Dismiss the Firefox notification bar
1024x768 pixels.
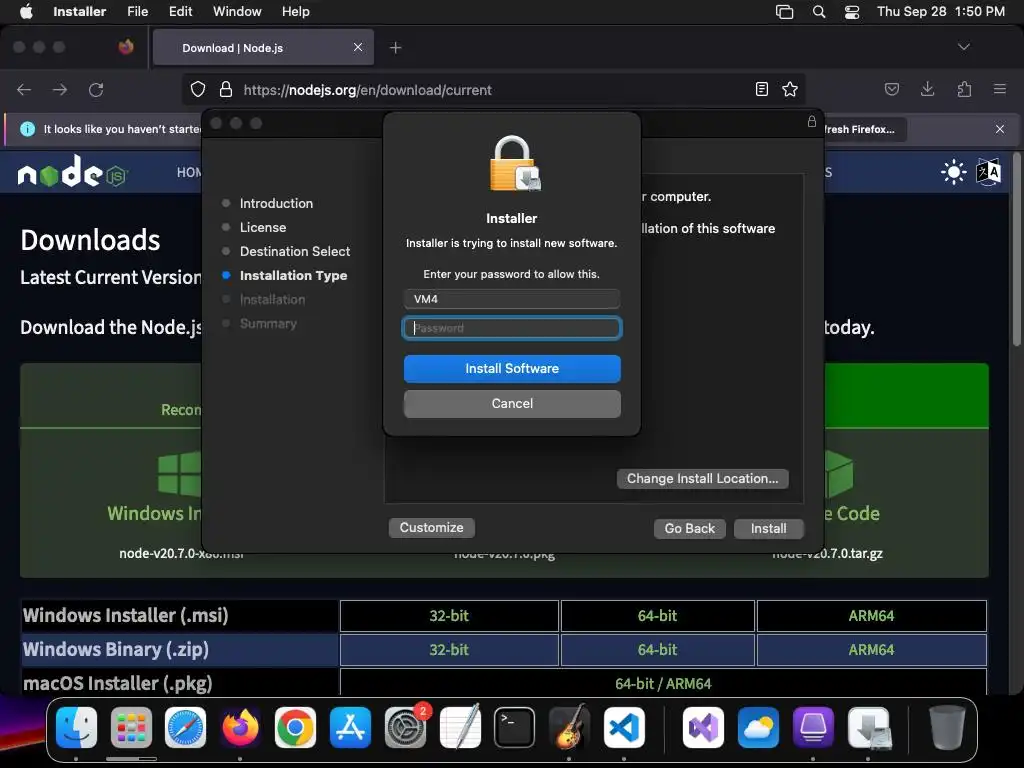[1000, 129]
